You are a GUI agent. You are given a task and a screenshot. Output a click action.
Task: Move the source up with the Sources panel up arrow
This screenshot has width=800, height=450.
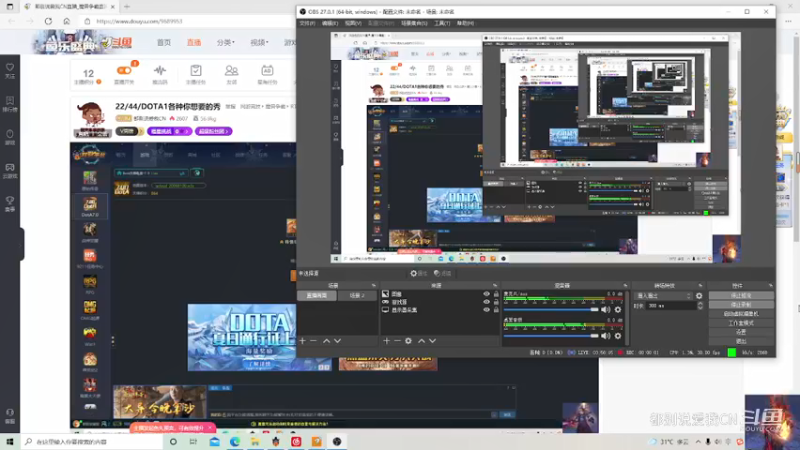click(x=421, y=341)
